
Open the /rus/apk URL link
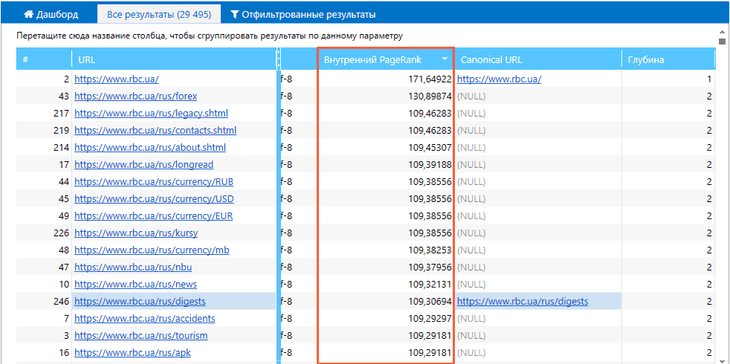click(133, 353)
